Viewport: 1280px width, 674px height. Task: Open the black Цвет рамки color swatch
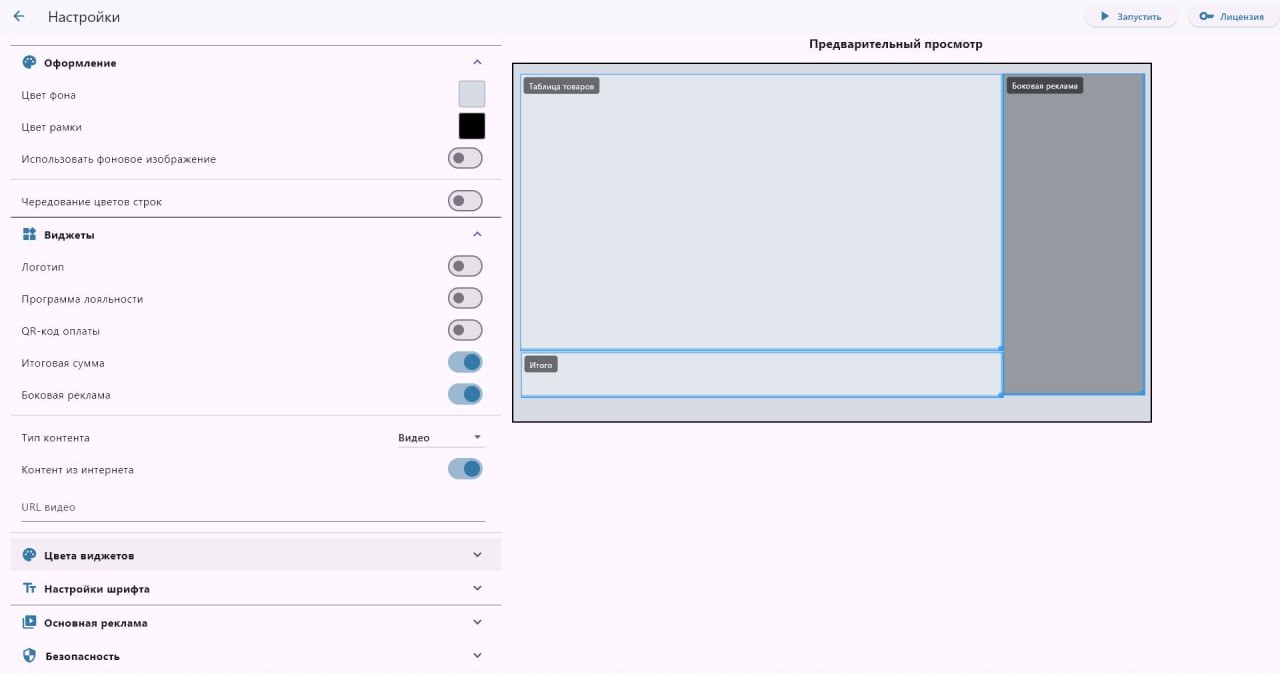coord(472,126)
